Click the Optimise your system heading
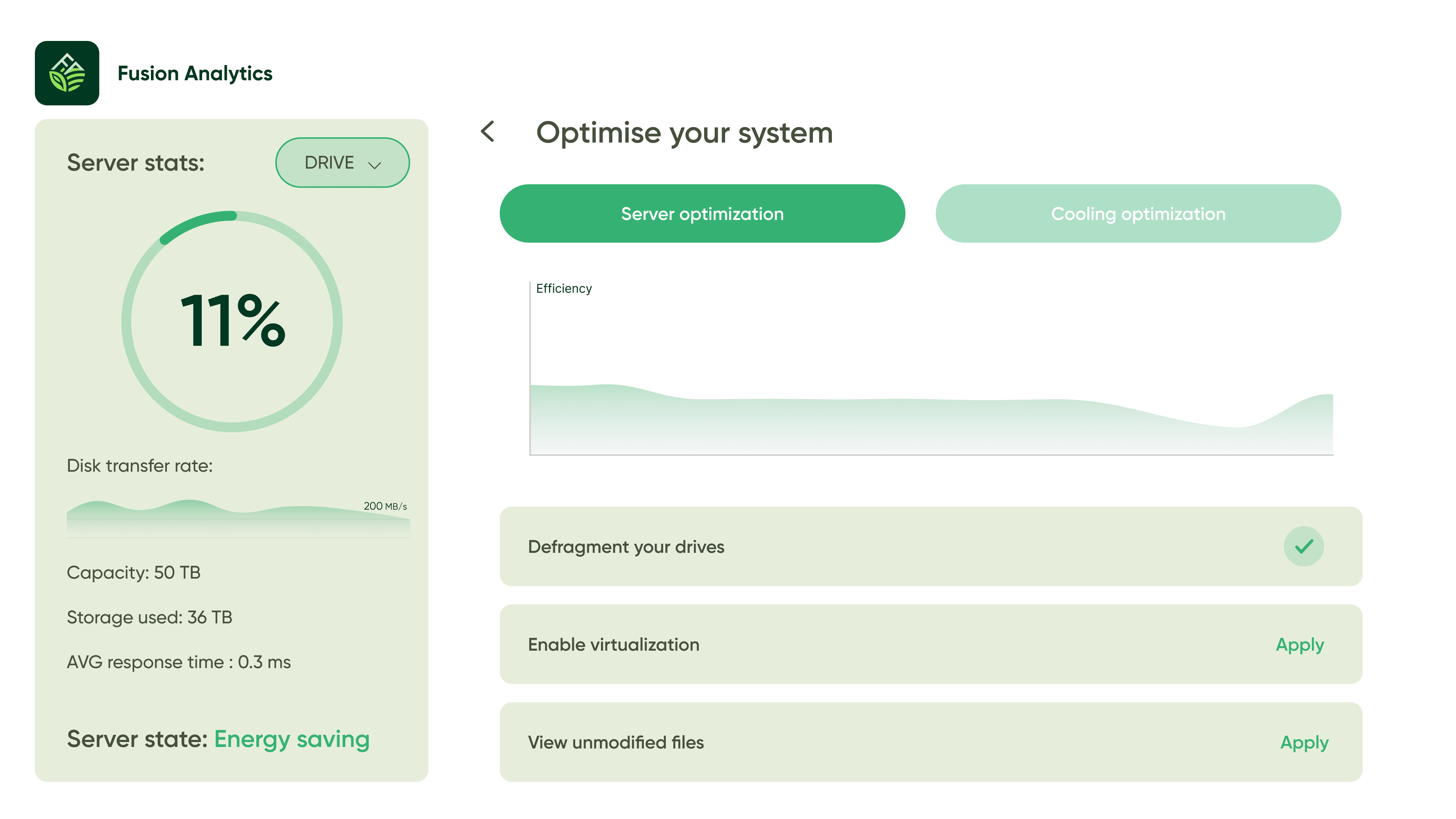This screenshot has height=819, width=1456. 684,133
